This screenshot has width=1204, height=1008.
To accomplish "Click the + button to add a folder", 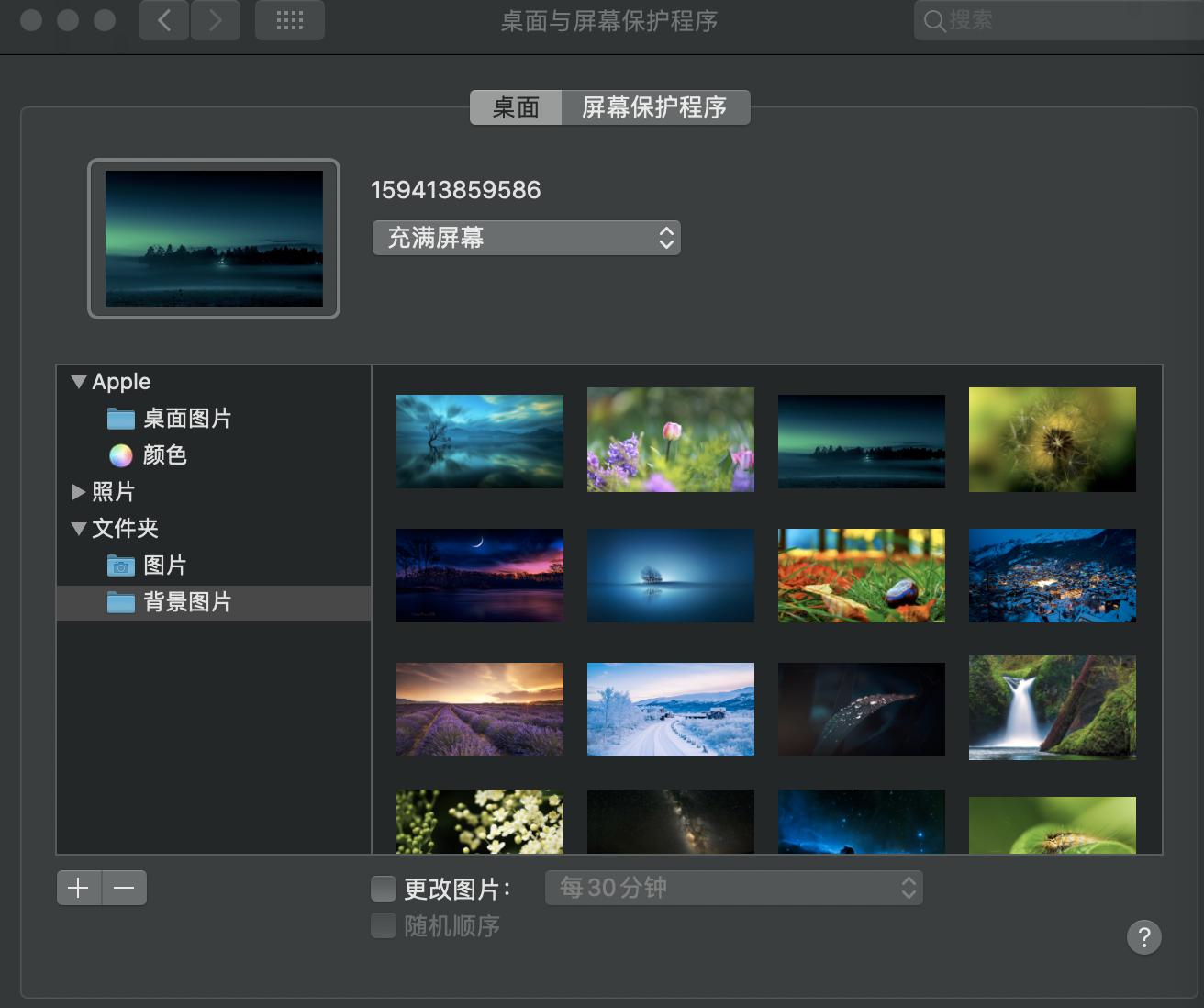I will pos(78,888).
